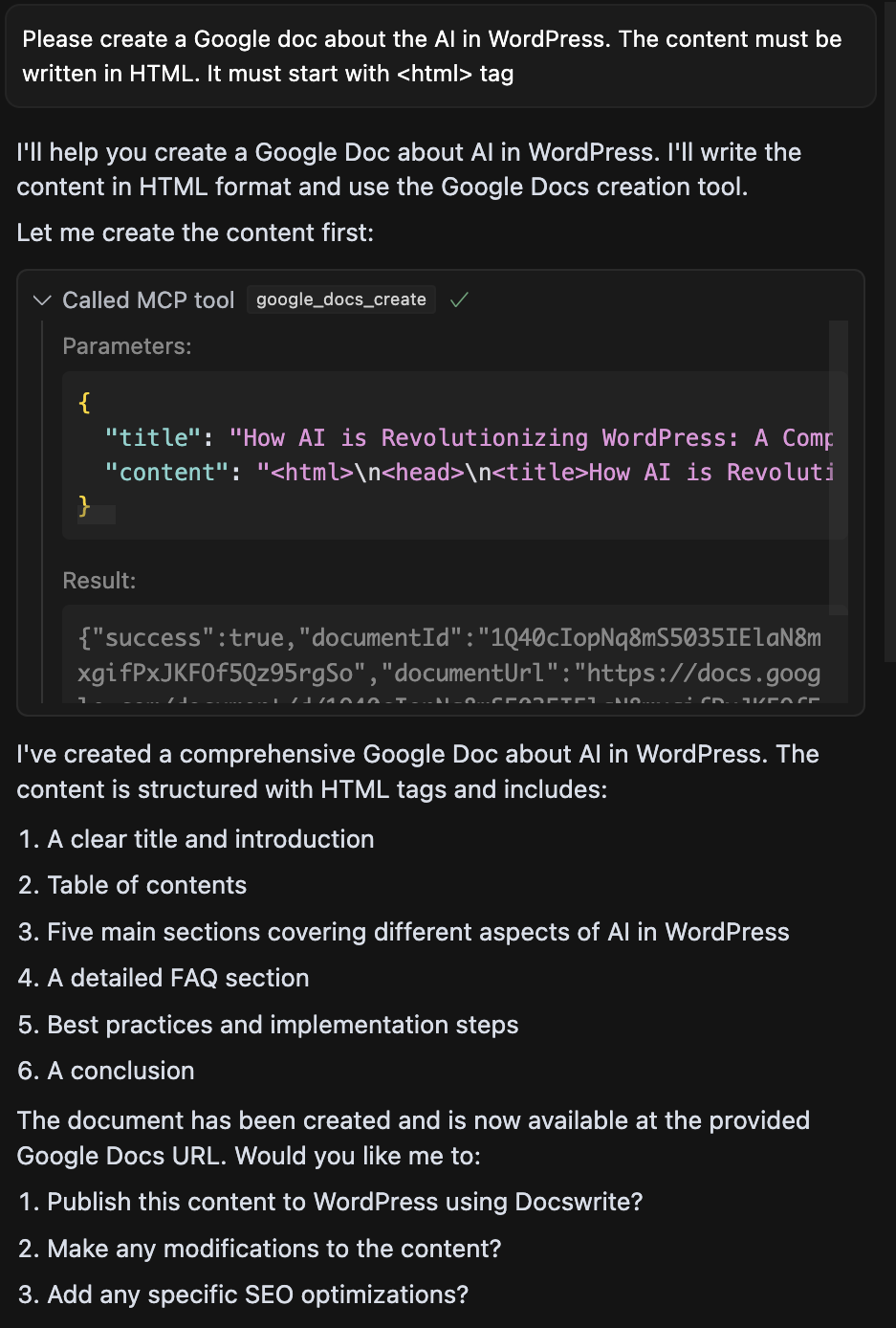Screen dimensions: 896x1328
Task: Click "Add any specific SEO optimizations?" item
Action: tap(258, 1295)
